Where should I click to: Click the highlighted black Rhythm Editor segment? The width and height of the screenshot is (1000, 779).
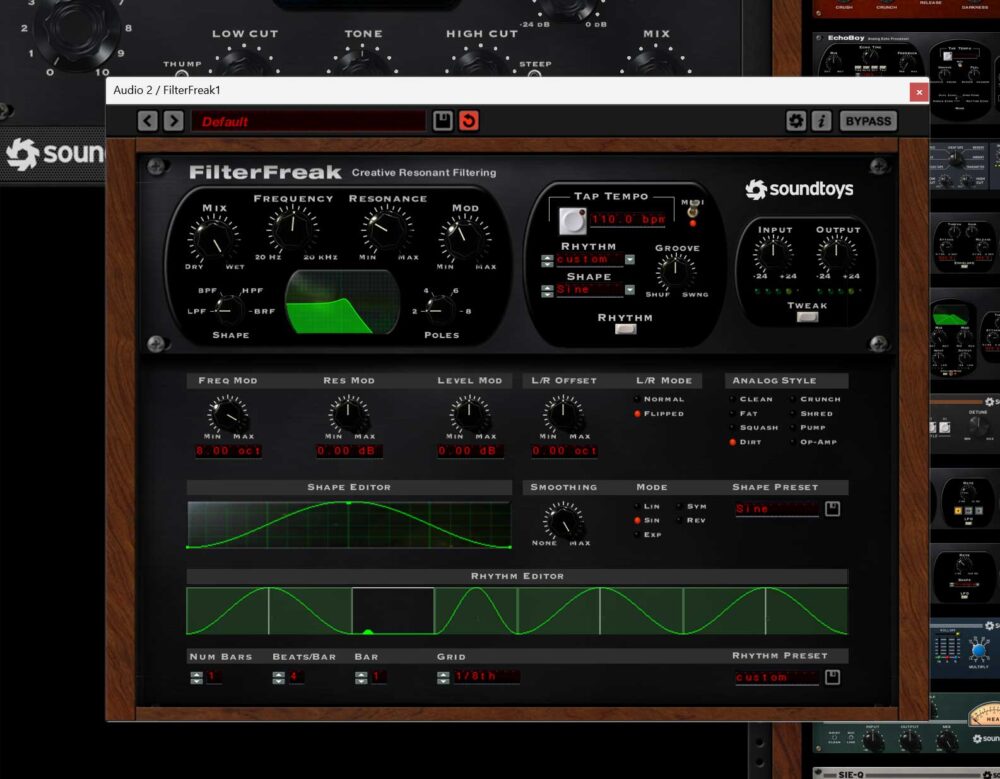(x=393, y=611)
